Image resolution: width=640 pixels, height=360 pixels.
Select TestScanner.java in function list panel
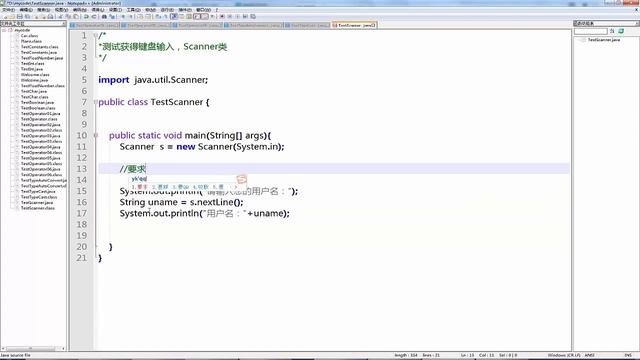[x=604, y=40]
